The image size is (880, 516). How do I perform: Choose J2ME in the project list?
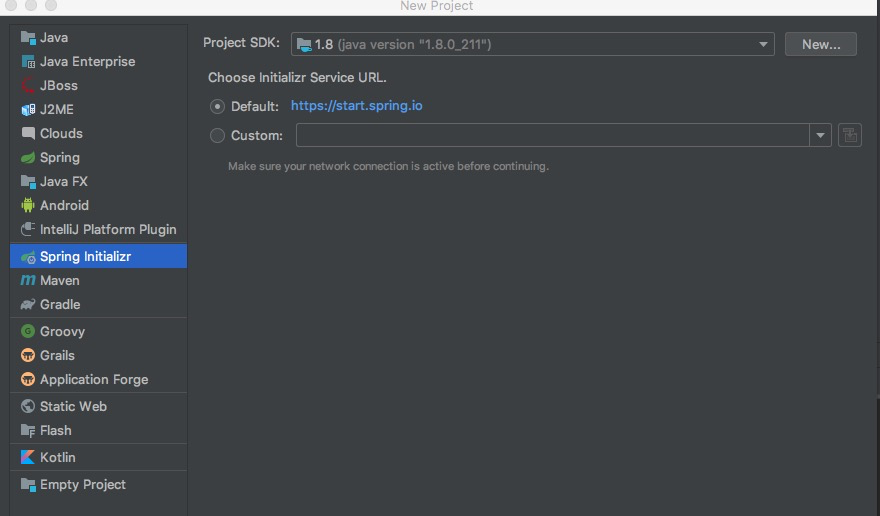[x=98, y=109]
